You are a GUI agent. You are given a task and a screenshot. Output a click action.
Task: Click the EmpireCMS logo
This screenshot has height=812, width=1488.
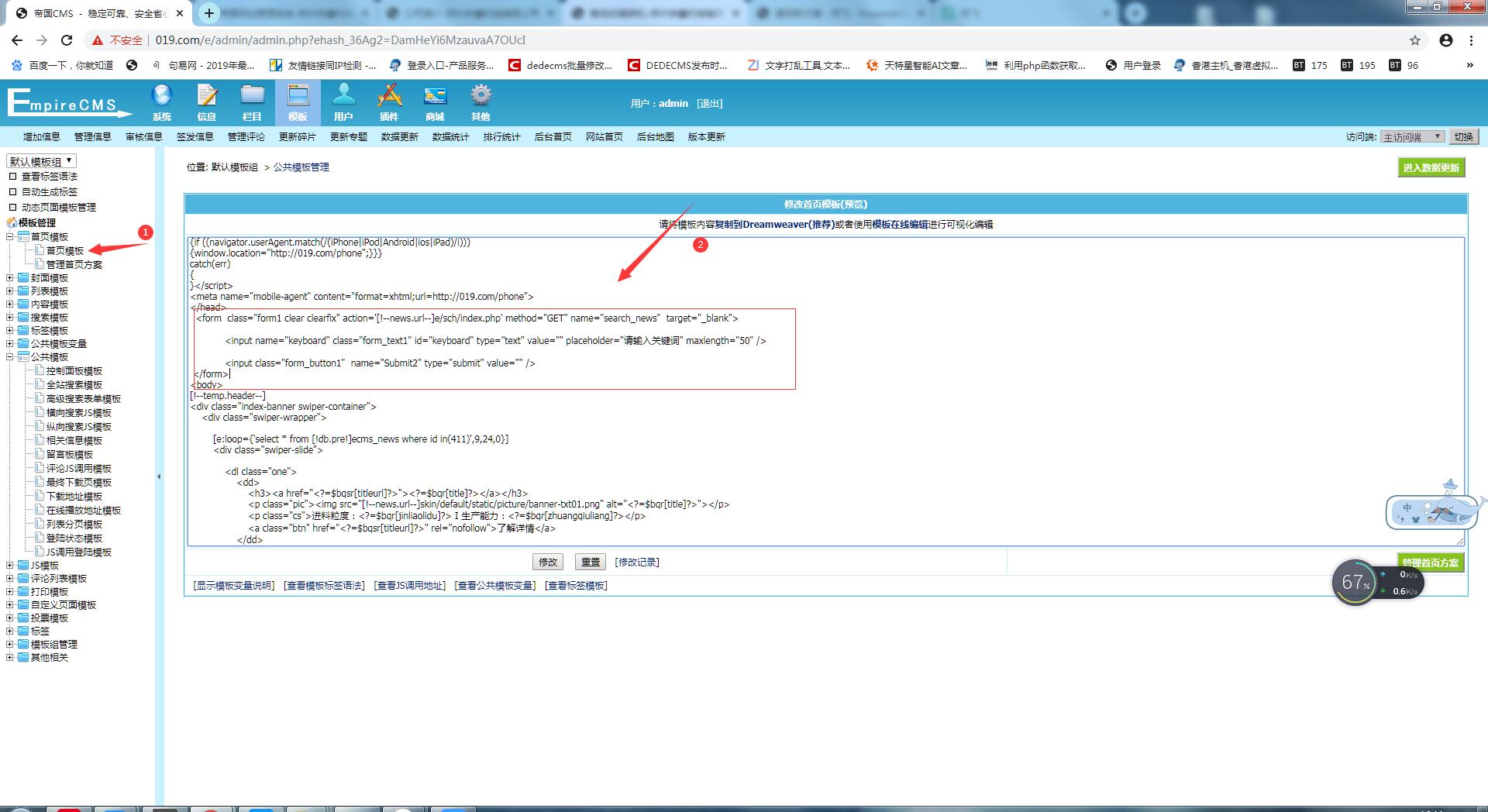click(x=70, y=103)
